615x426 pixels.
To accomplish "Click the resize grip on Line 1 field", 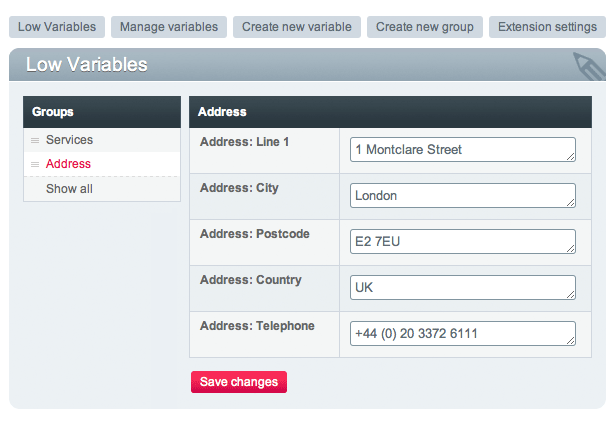I will click(x=571, y=156).
